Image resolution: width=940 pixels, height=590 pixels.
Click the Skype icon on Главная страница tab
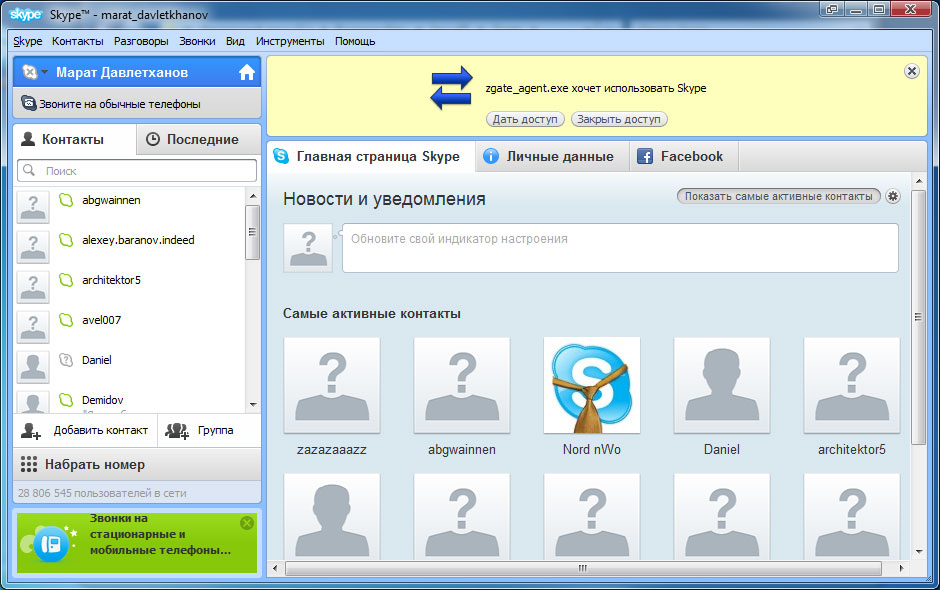281,156
